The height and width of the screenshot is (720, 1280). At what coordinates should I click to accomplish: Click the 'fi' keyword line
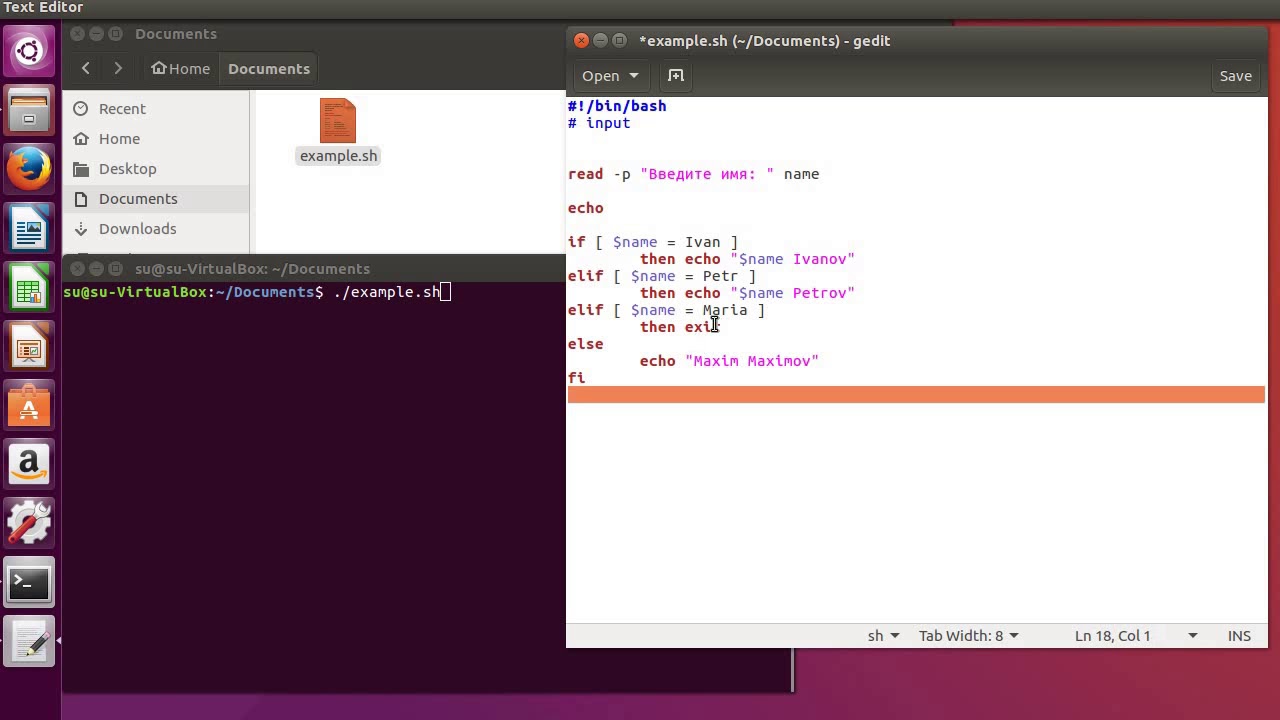(x=577, y=378)
